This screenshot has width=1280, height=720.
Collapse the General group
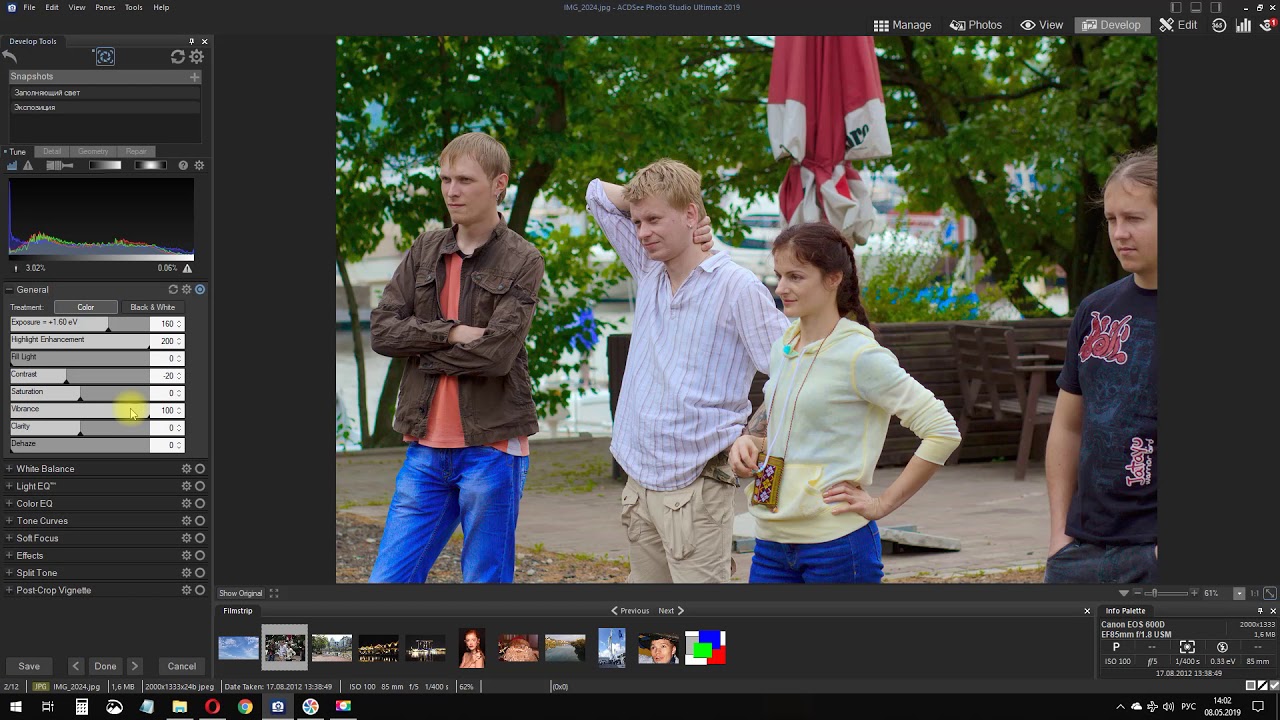tap(9, 290)
